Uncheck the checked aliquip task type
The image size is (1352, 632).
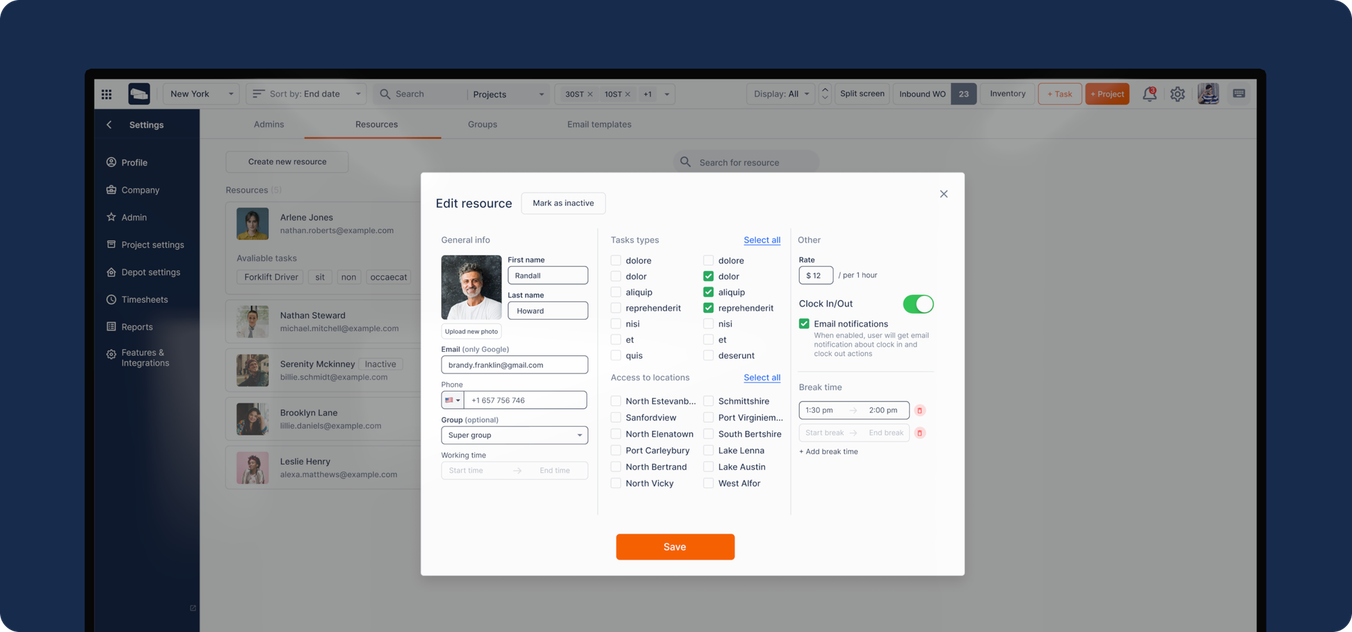(x=708, y=292)
